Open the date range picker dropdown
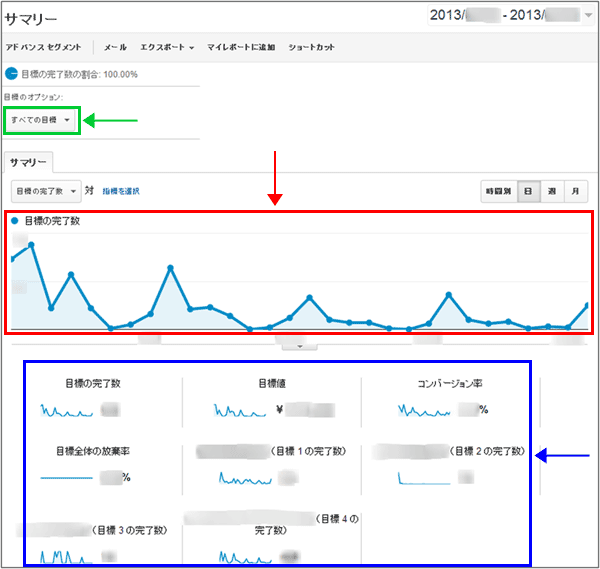This screenshot has height=569, width=600. (x=588, y=16)
